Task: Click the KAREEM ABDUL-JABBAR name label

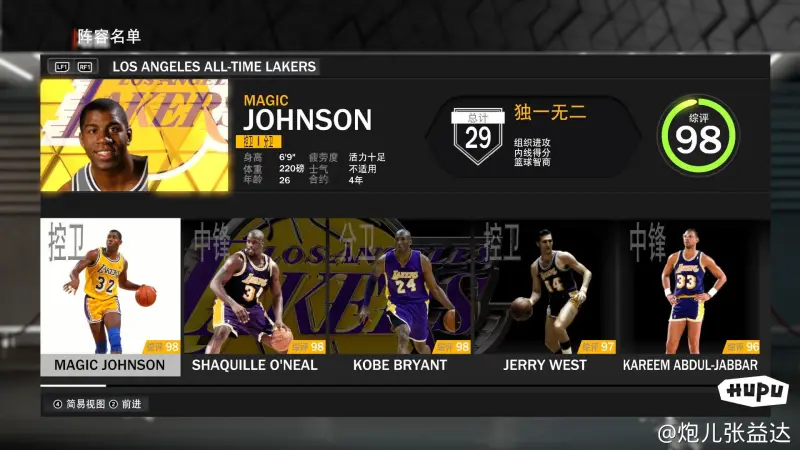Action: pyautogui.click(x=690, y=365)
